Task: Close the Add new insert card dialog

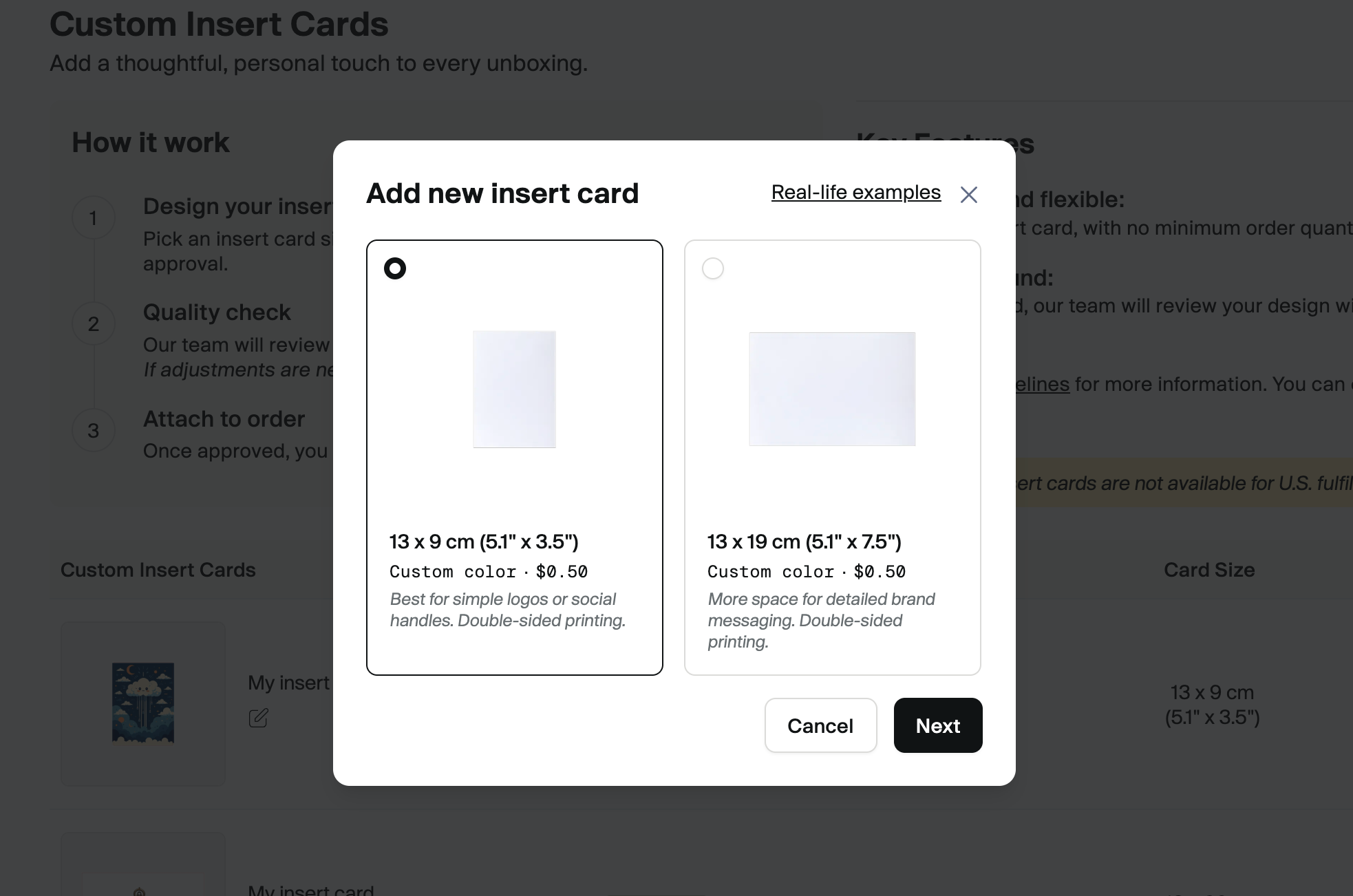Action: 968,195
